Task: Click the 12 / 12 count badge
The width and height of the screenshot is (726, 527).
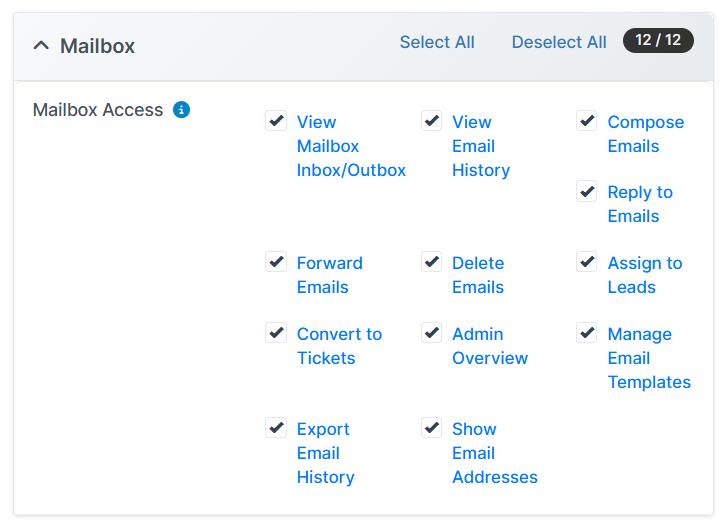Action: (658, 41)
